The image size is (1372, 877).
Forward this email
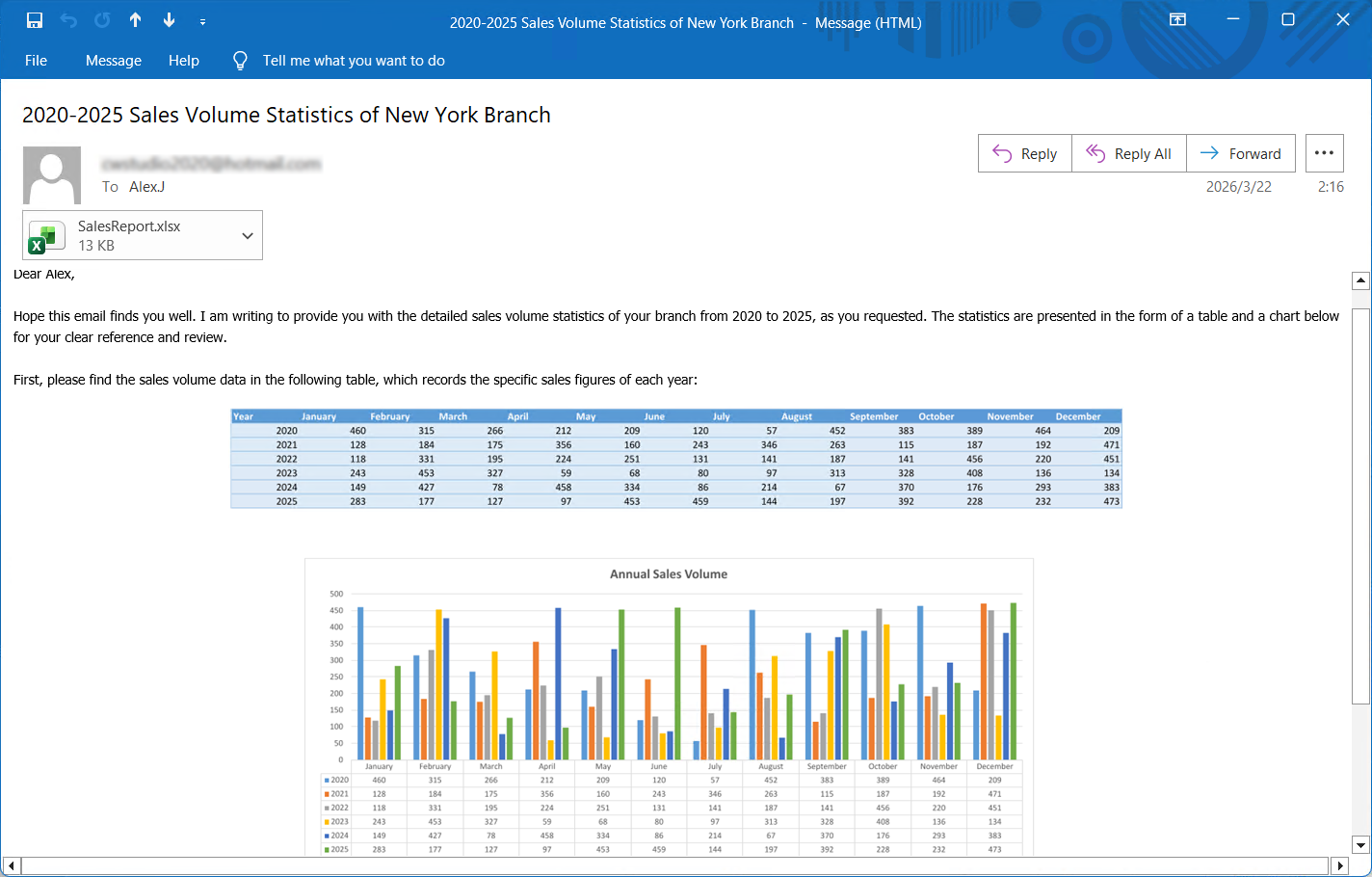point(1241,152)
